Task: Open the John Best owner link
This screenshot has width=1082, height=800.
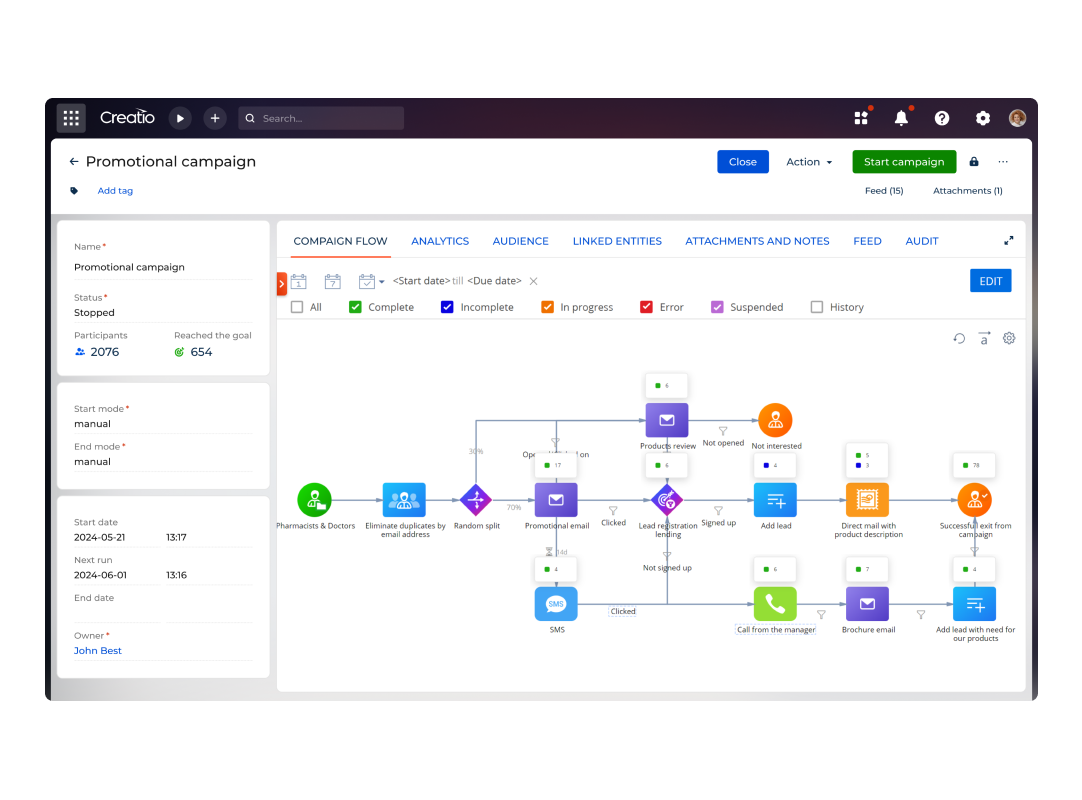Action: (98, 651)
